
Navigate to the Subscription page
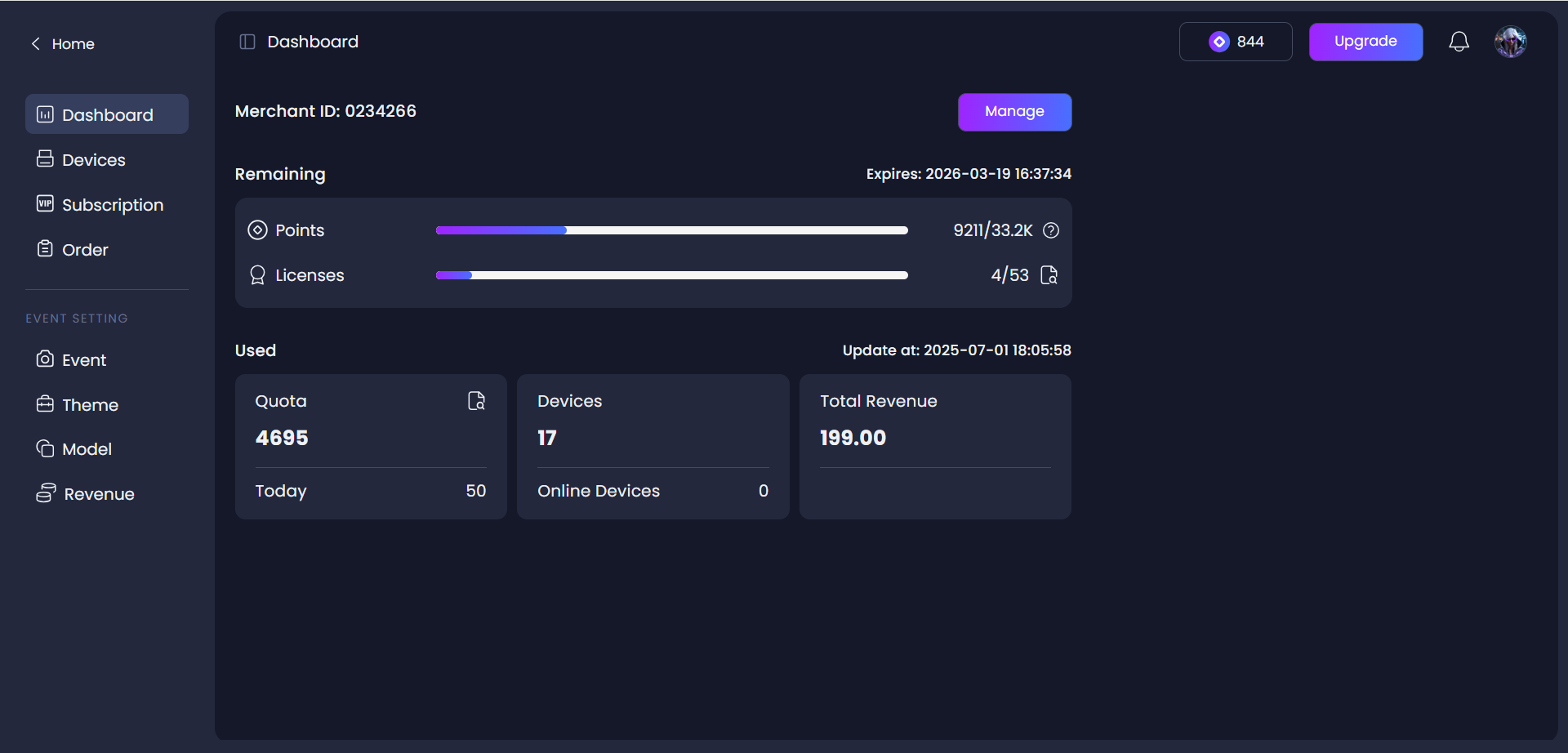click(x=112, y=205)
